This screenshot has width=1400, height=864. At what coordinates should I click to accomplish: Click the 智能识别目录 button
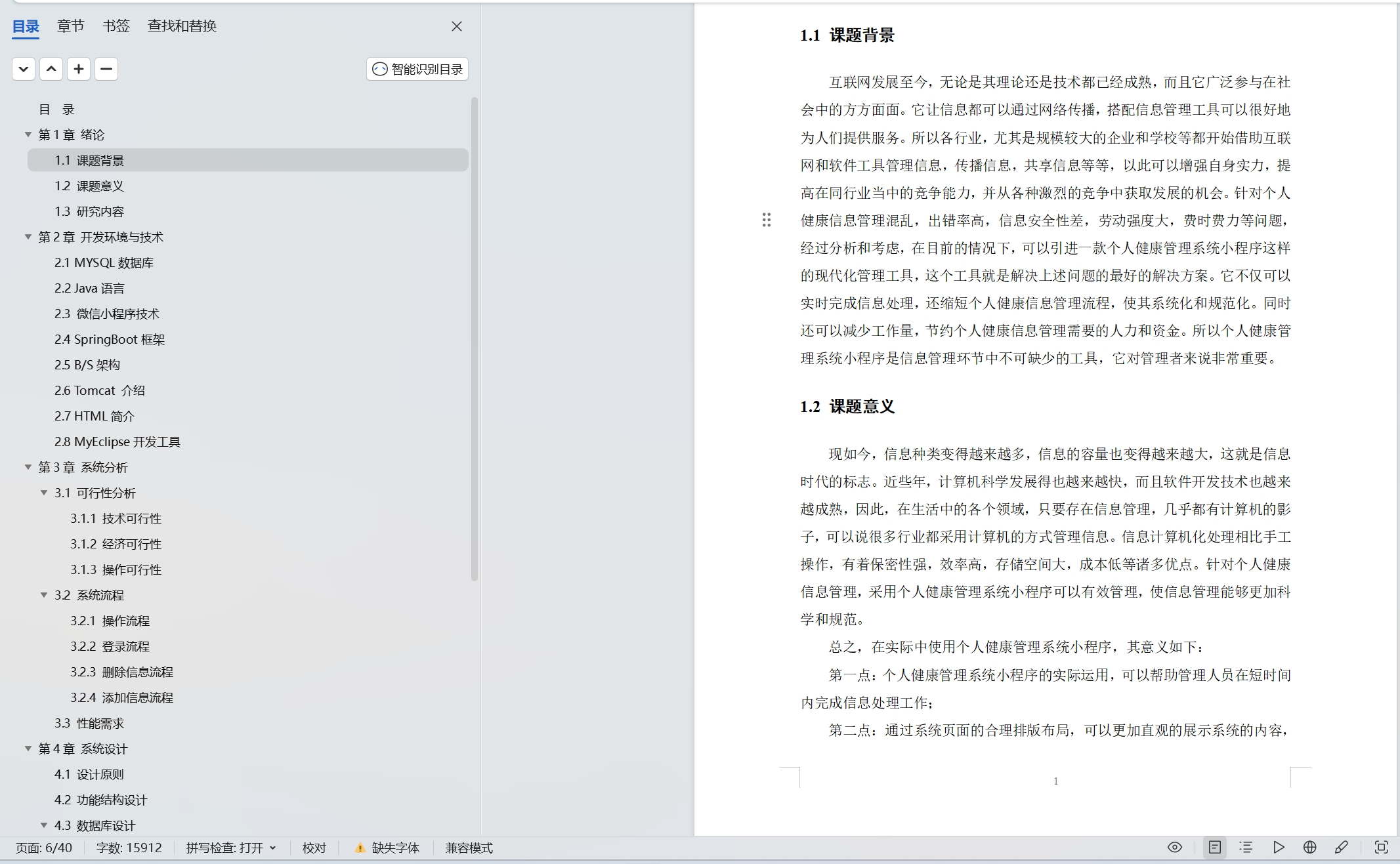point(417,69)
